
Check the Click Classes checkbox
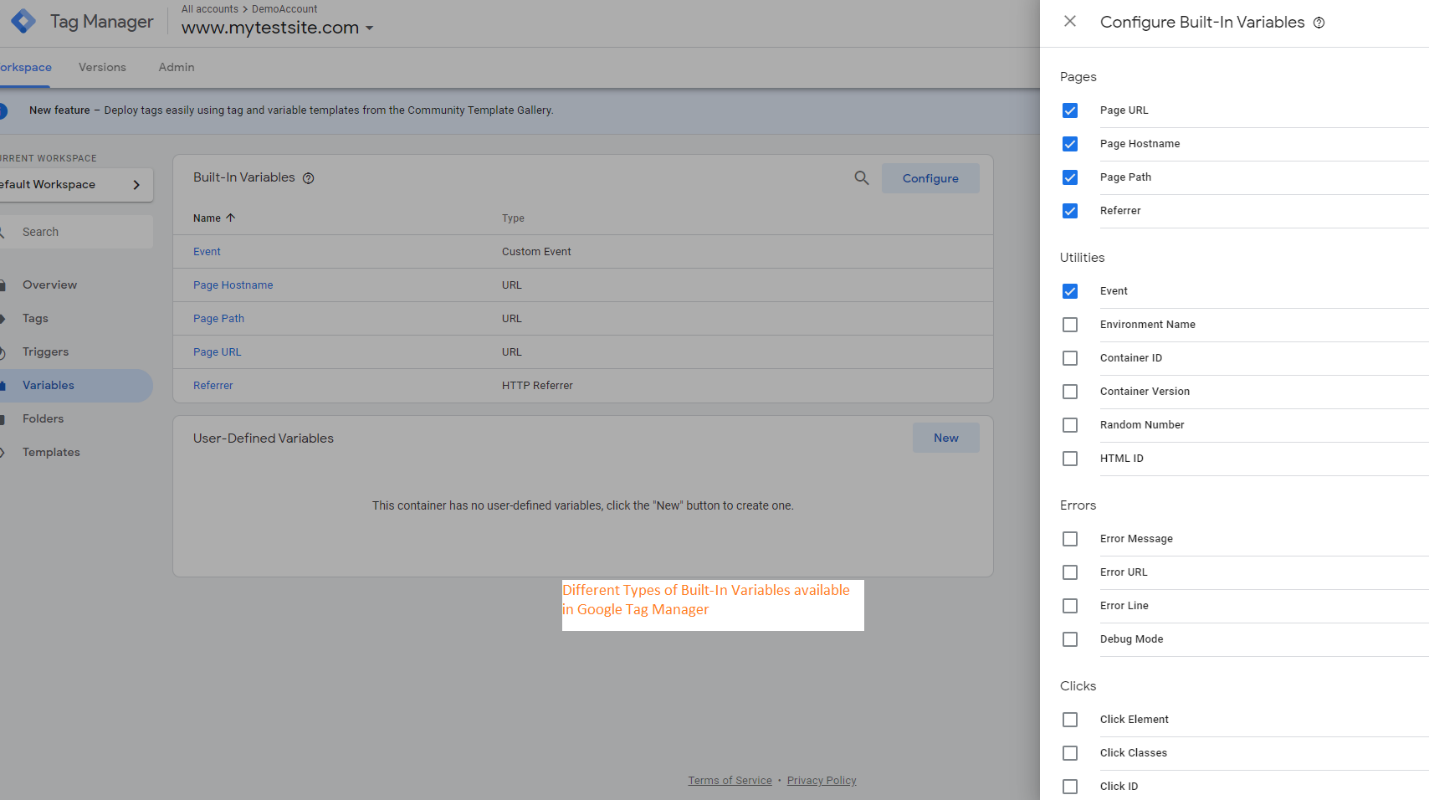[x=1070, y=753]
